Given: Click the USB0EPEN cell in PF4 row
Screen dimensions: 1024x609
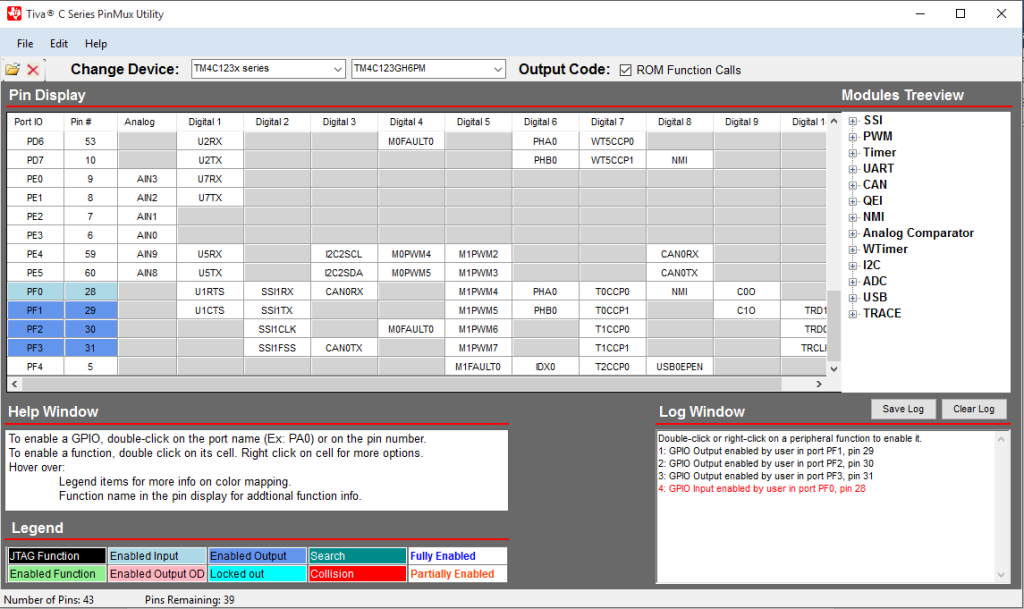Looking at the screenshot, I should coord(679,367).
